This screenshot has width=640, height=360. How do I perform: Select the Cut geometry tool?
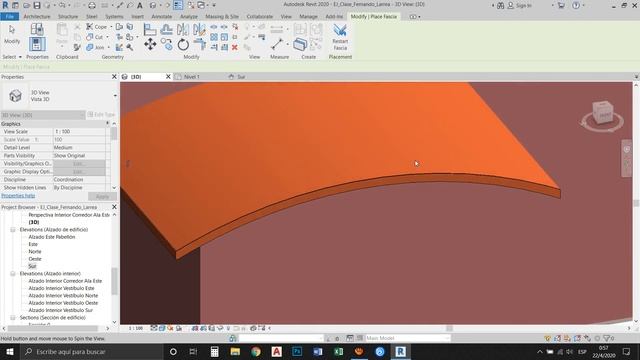(95, 37)
